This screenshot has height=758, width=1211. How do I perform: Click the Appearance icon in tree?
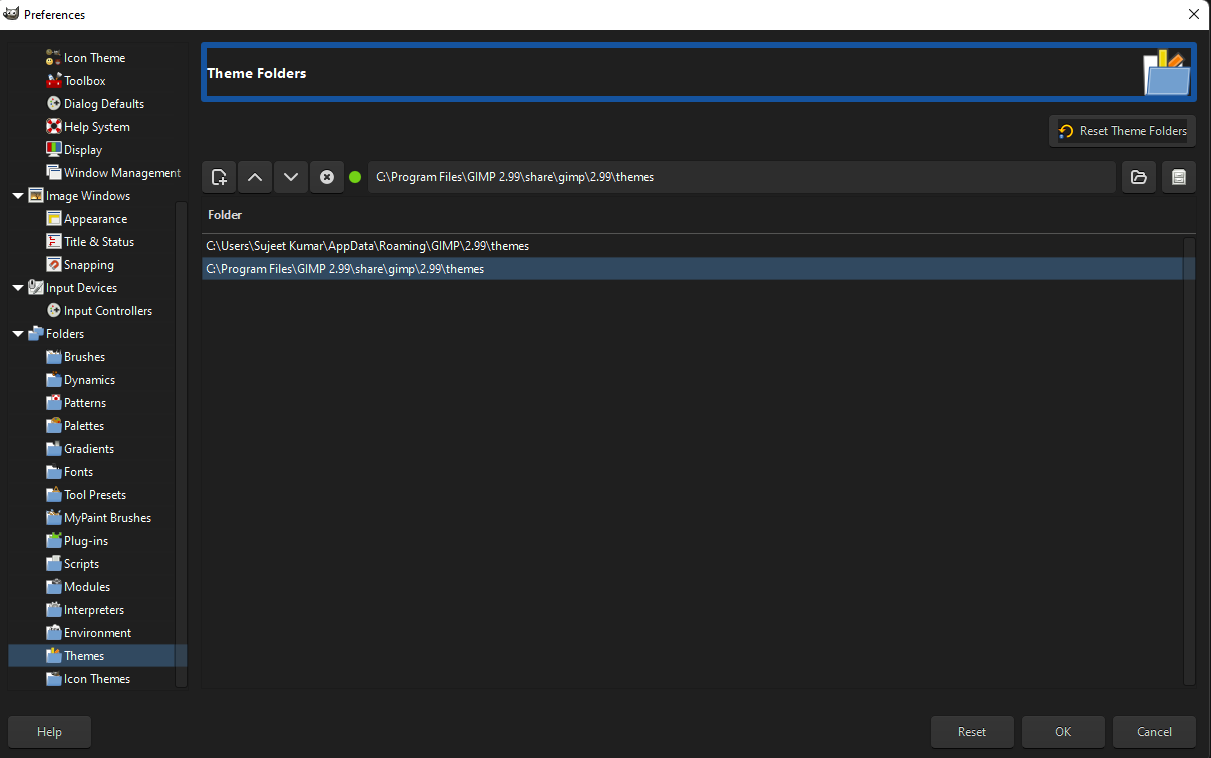click(x=54, y=219)
